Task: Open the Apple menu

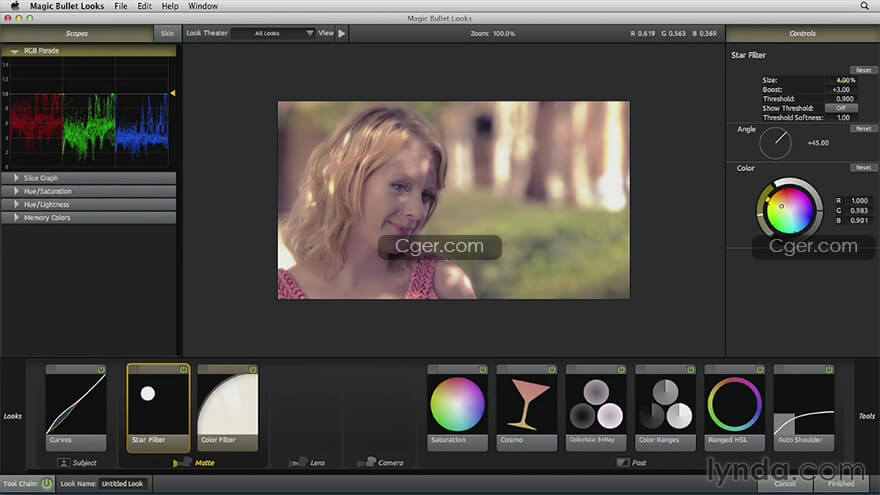Action: (x=15, y=6)
